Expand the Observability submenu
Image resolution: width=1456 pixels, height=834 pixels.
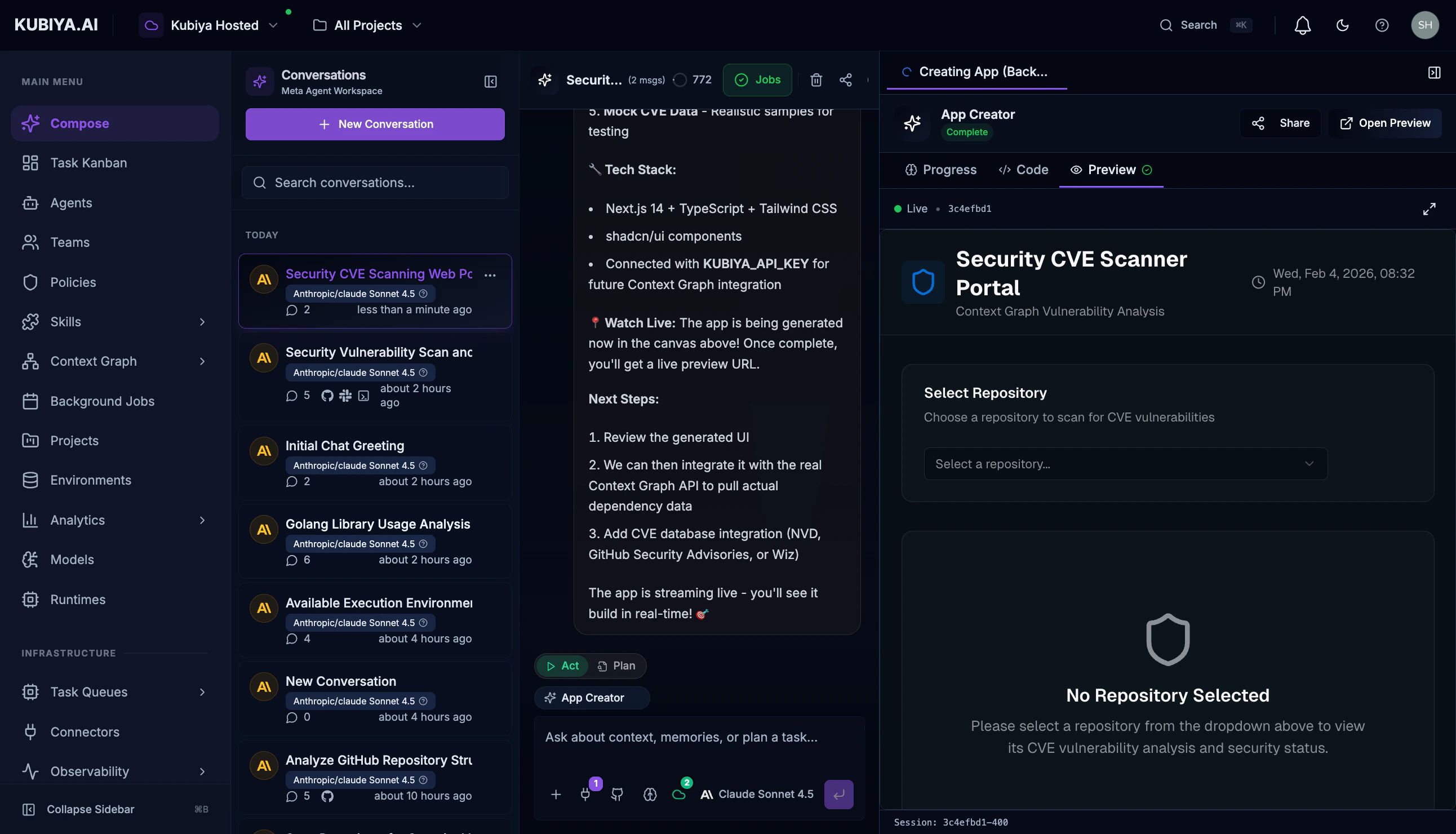click(x=202, y=771)
